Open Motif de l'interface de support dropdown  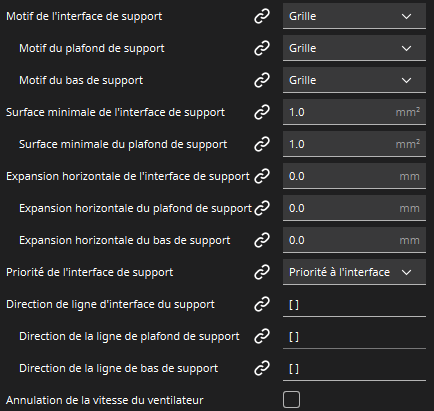(x=354, y=16)
